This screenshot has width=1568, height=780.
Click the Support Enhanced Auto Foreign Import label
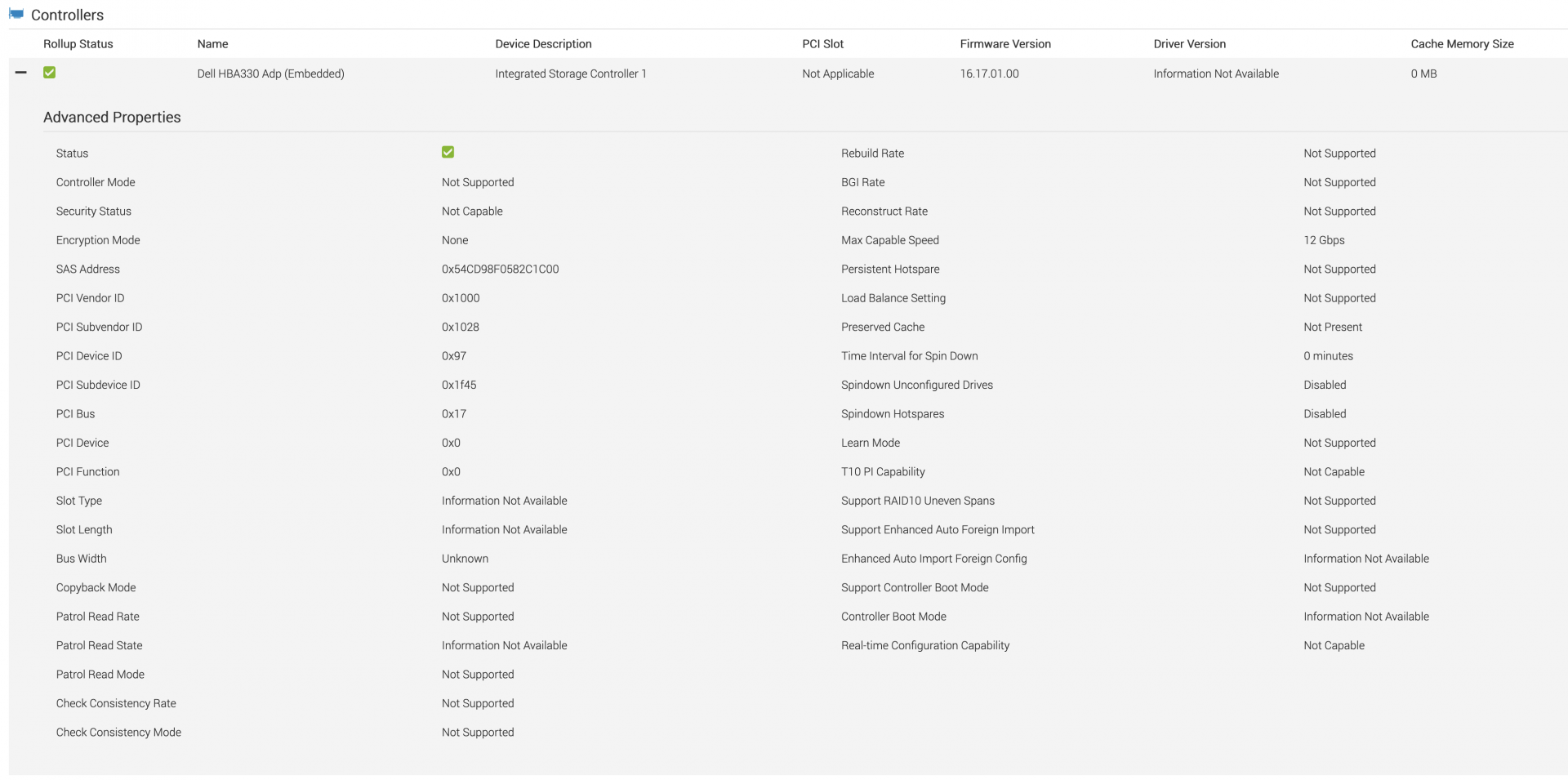click(x=938, y=529)
